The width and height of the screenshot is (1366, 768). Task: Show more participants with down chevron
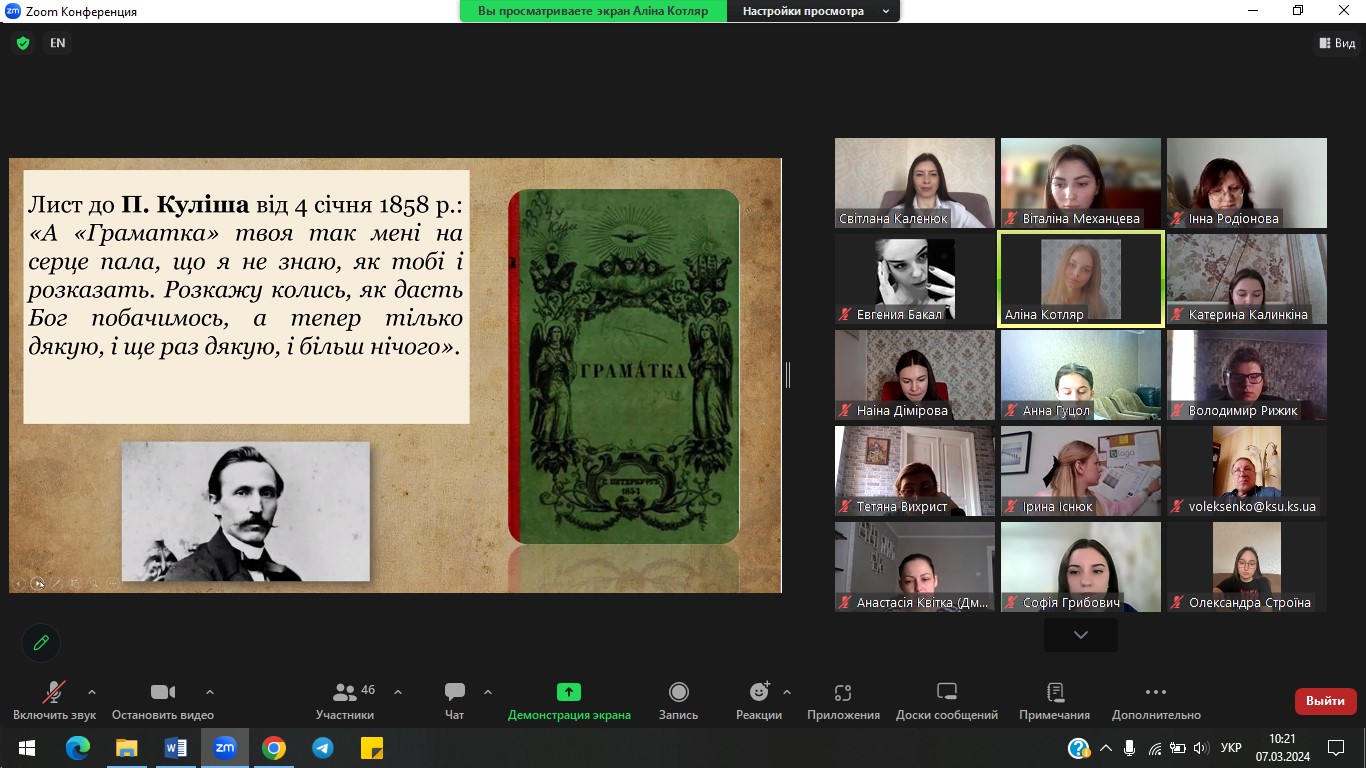1080,635
